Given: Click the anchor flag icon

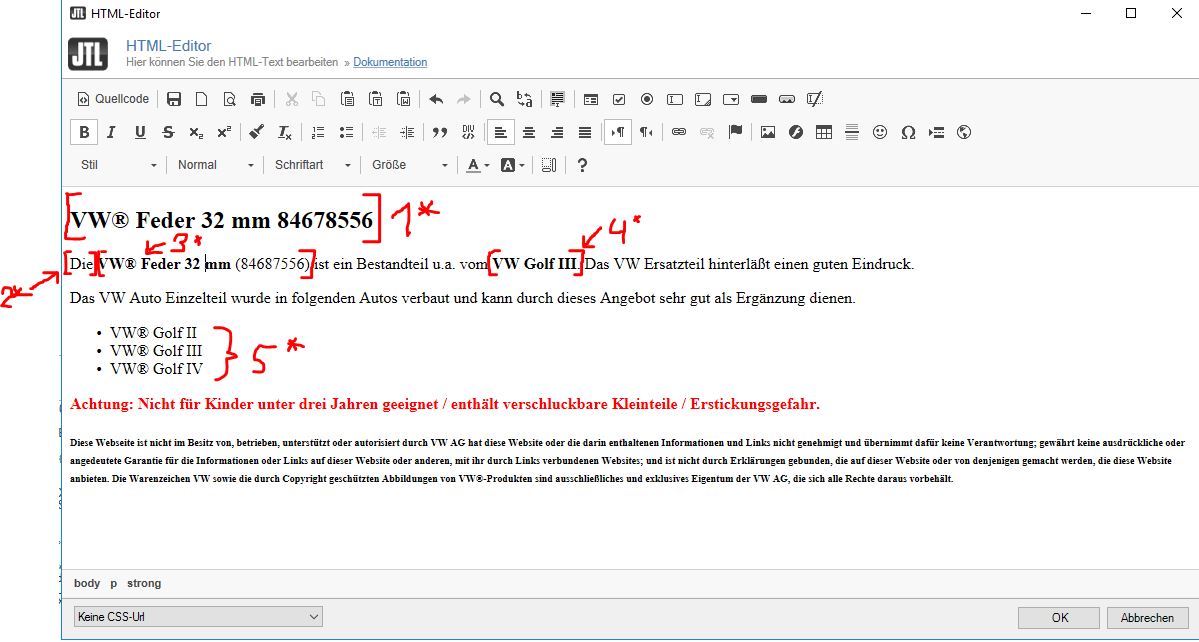Looking at the screenshot, I should coord(735,132).
